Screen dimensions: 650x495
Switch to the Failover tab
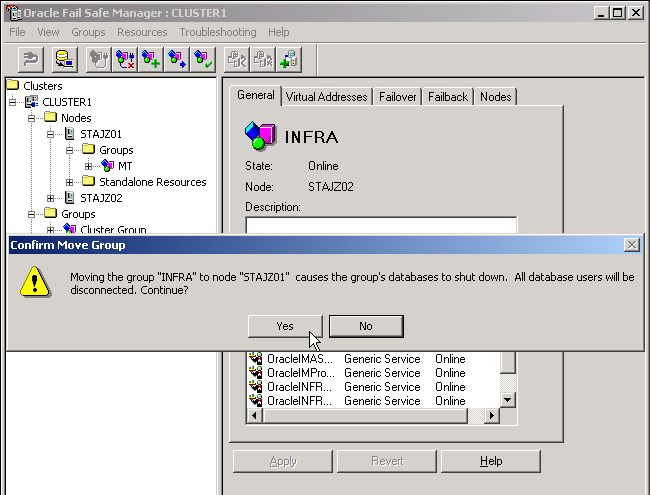click(398, 97)
